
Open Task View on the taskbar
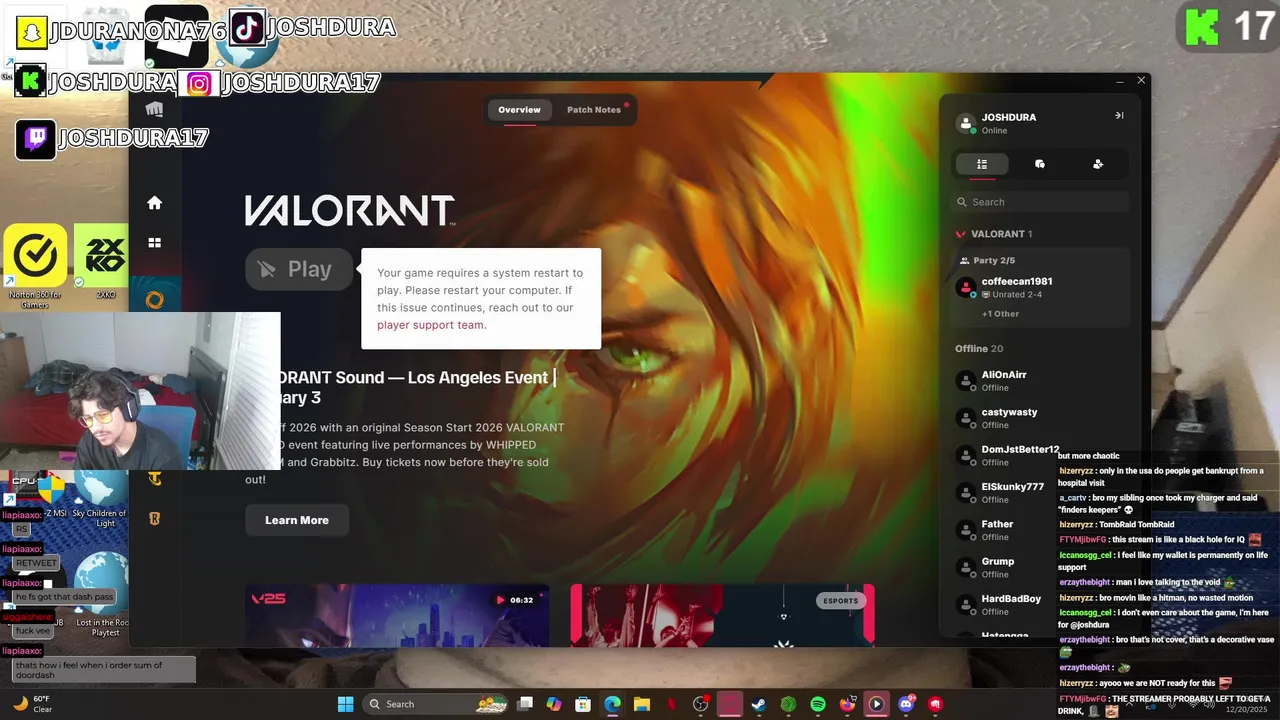[525, 704]
